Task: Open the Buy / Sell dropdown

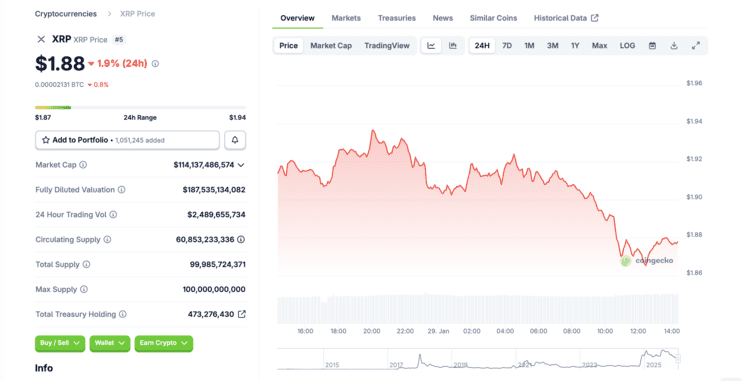Action: coord(60,343)
